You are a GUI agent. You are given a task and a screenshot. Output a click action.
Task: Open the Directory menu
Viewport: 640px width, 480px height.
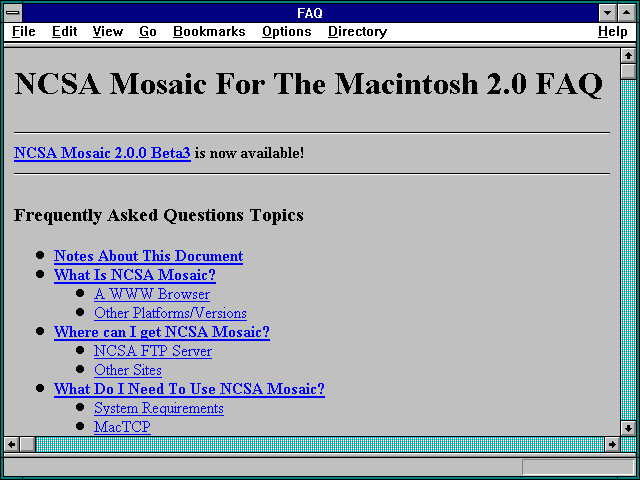358,32
